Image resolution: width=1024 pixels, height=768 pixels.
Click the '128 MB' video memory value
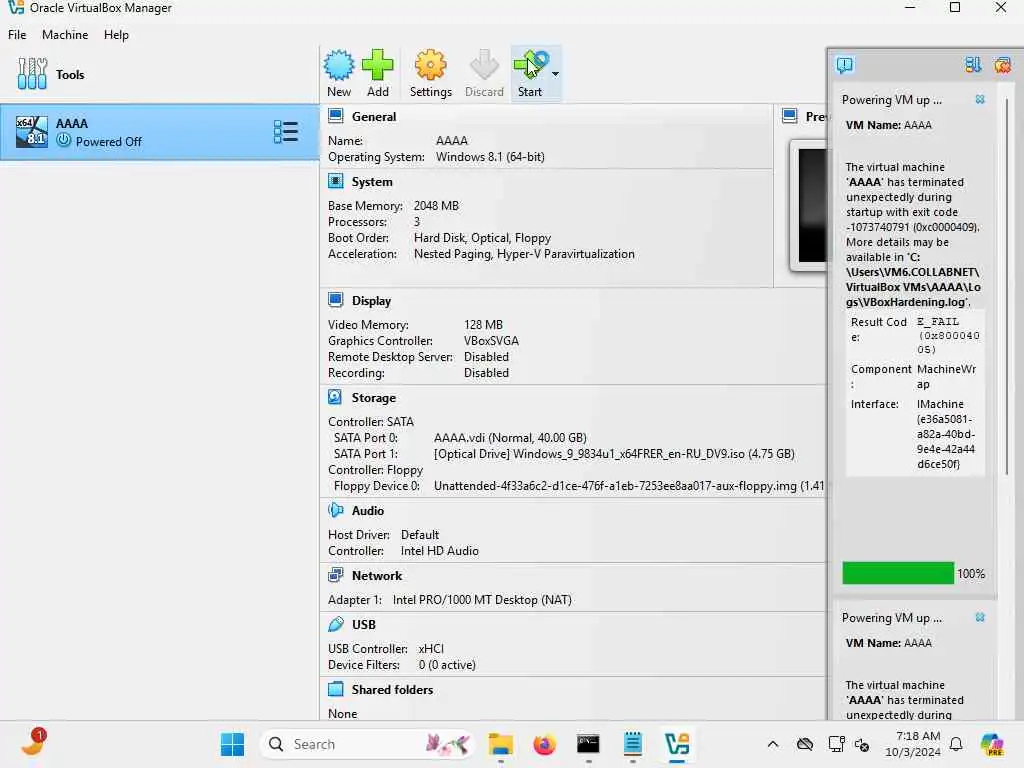click(483, 325)
